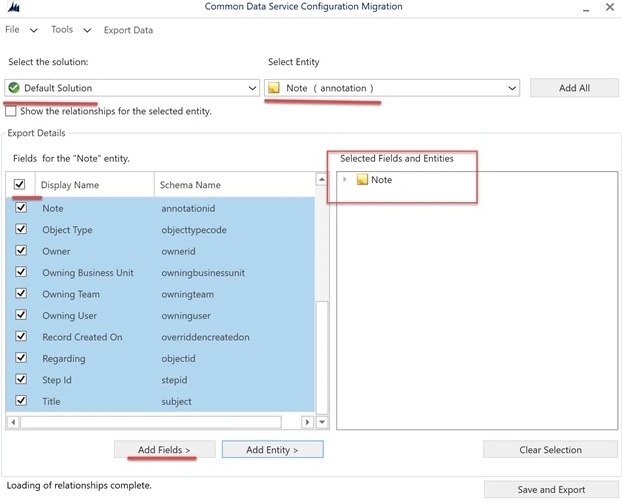Click the scroll right arrow of fields list
This screenshot has height=503, width=622.
pyautogui.click(x=307, y=422)
